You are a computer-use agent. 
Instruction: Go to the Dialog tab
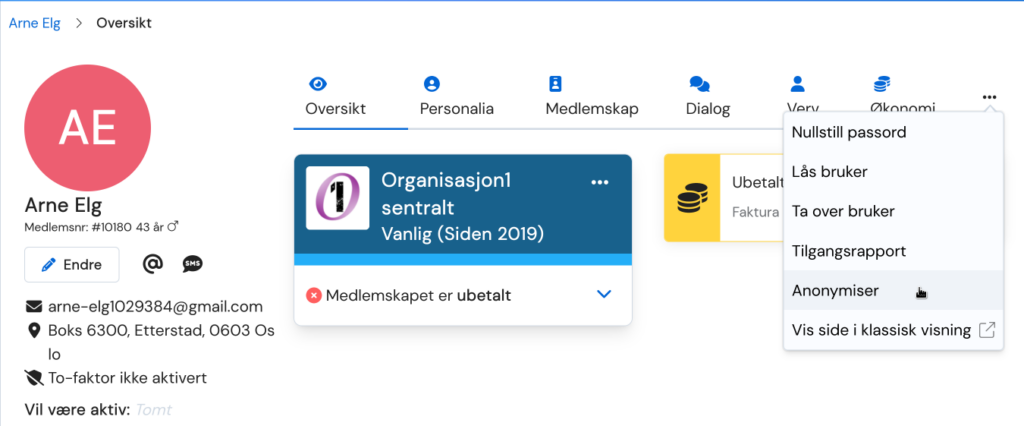pyautogui.click(x=708, y=97)
